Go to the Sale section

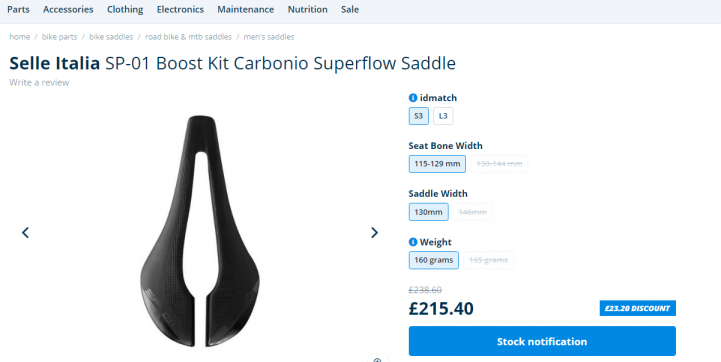350,9
